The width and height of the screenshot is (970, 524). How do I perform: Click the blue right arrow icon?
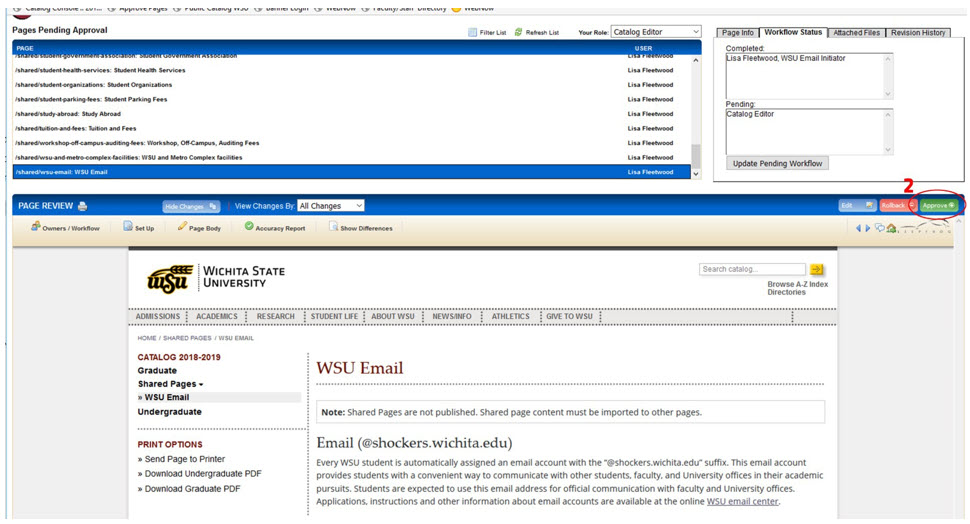[867, 228]
